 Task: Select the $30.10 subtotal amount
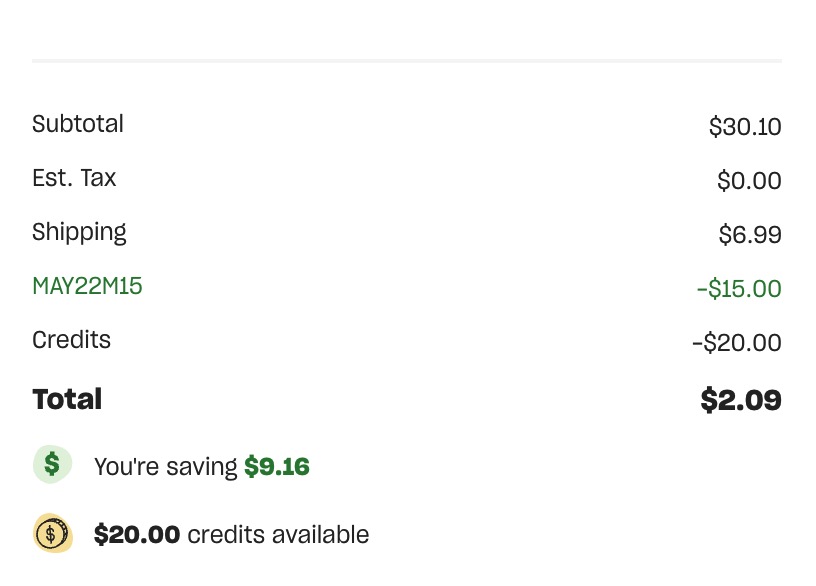tap(745, 127)
